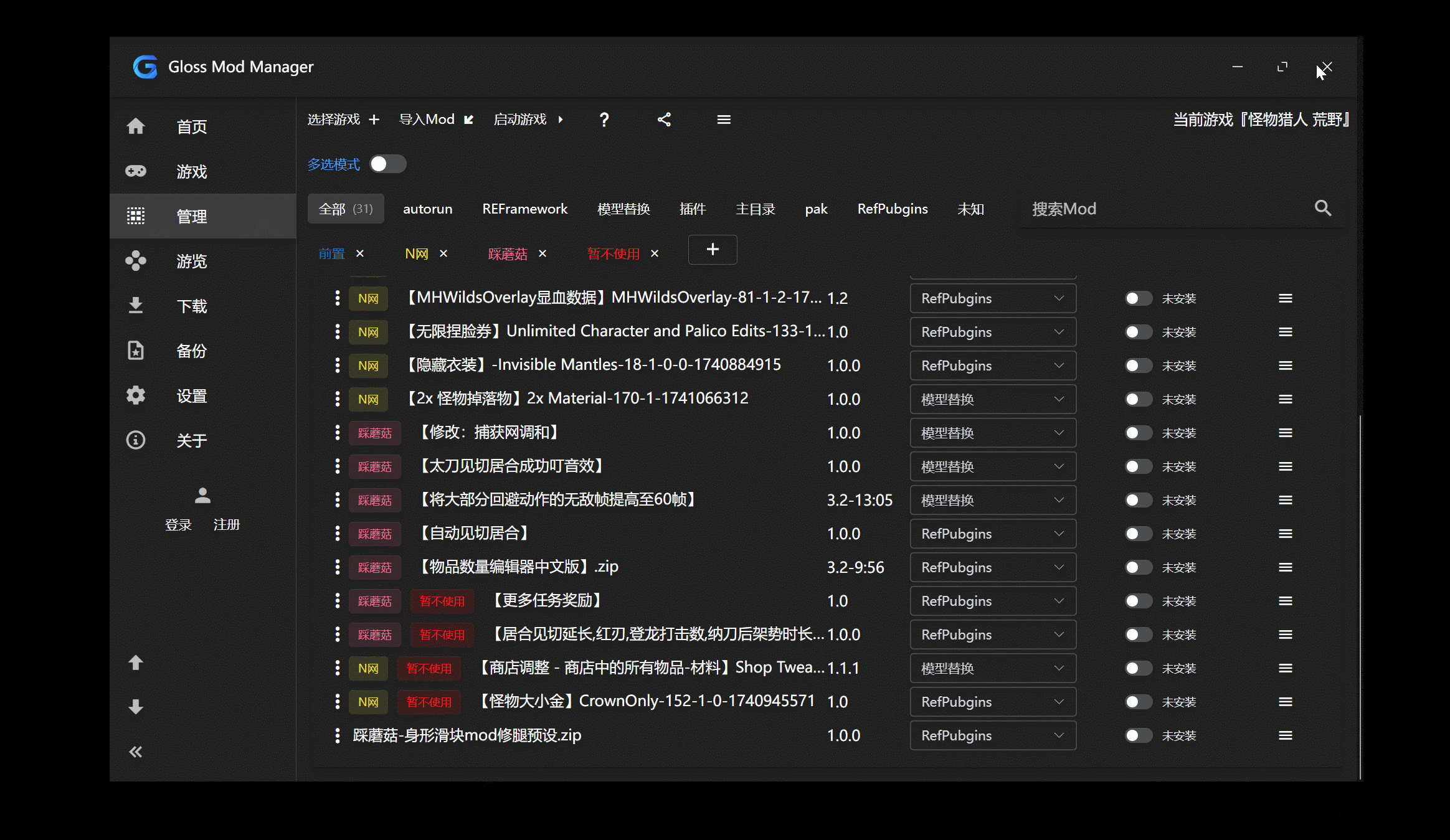Enable the 隐藏衣装 Invisible Mantles toggle
The image size is (1450, 840).
pyautogui.click(x=1139, y=366)
